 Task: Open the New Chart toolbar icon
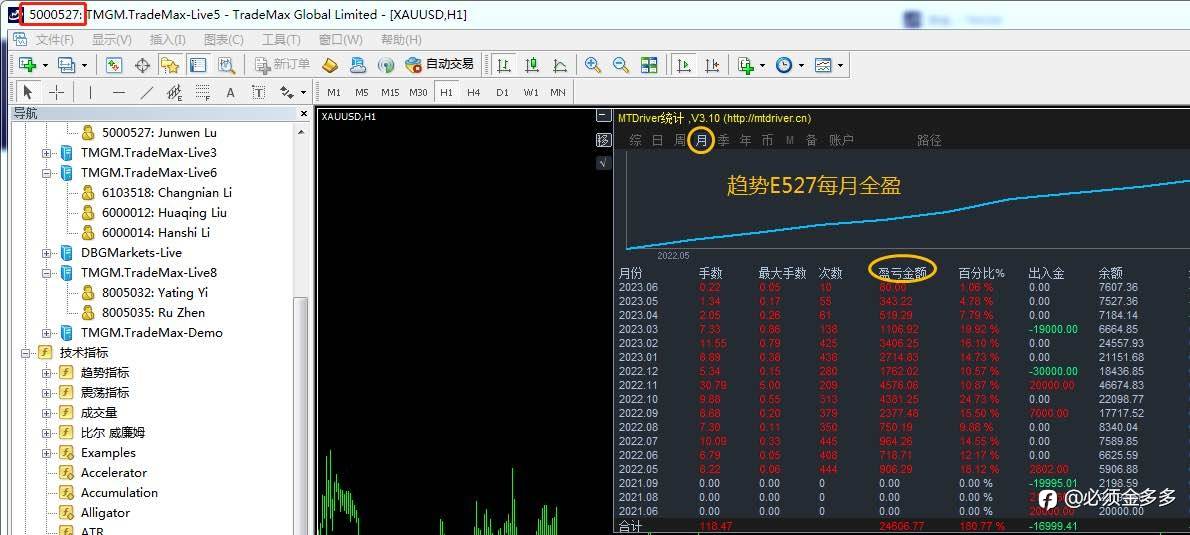[x=28, y=65]
